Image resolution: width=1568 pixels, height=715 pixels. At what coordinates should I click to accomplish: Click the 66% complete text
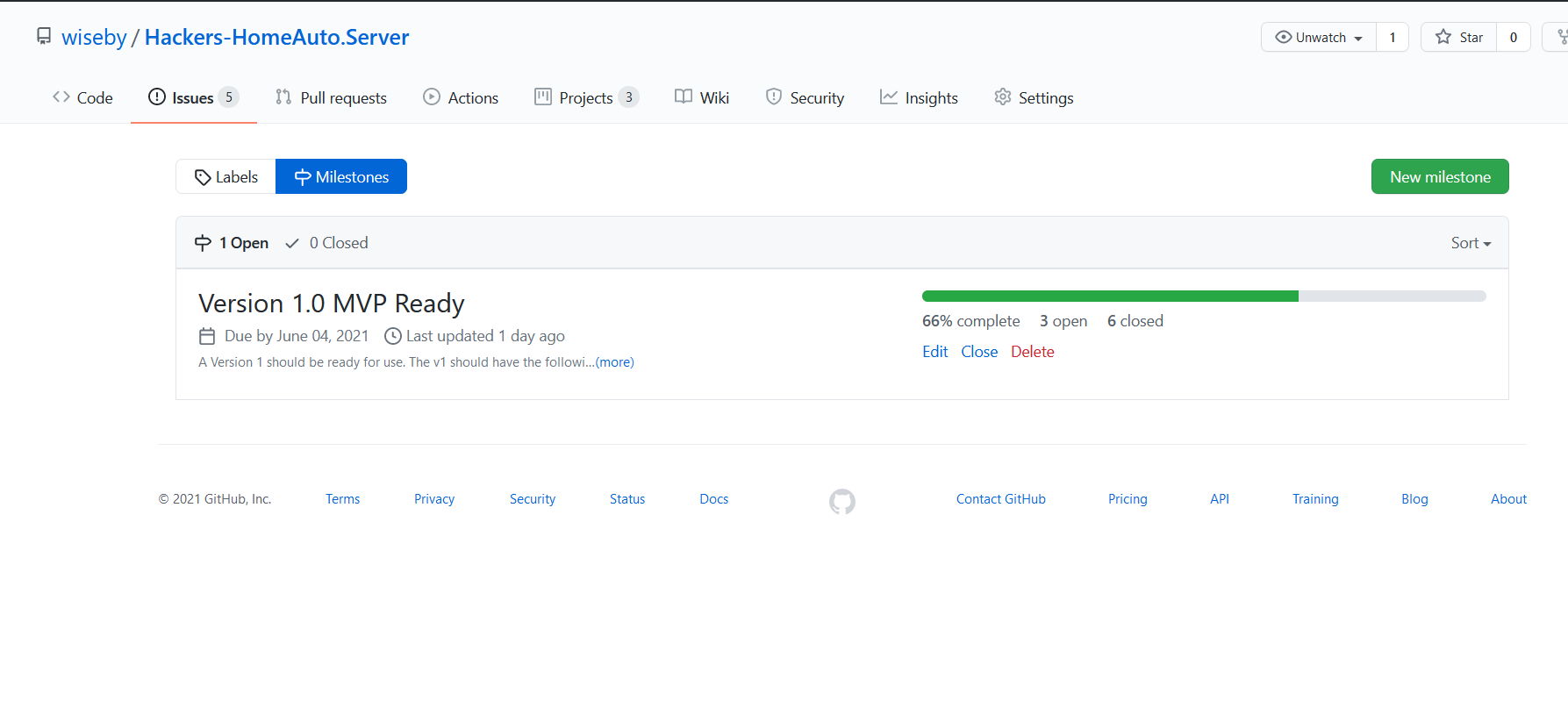pos(971,321)
